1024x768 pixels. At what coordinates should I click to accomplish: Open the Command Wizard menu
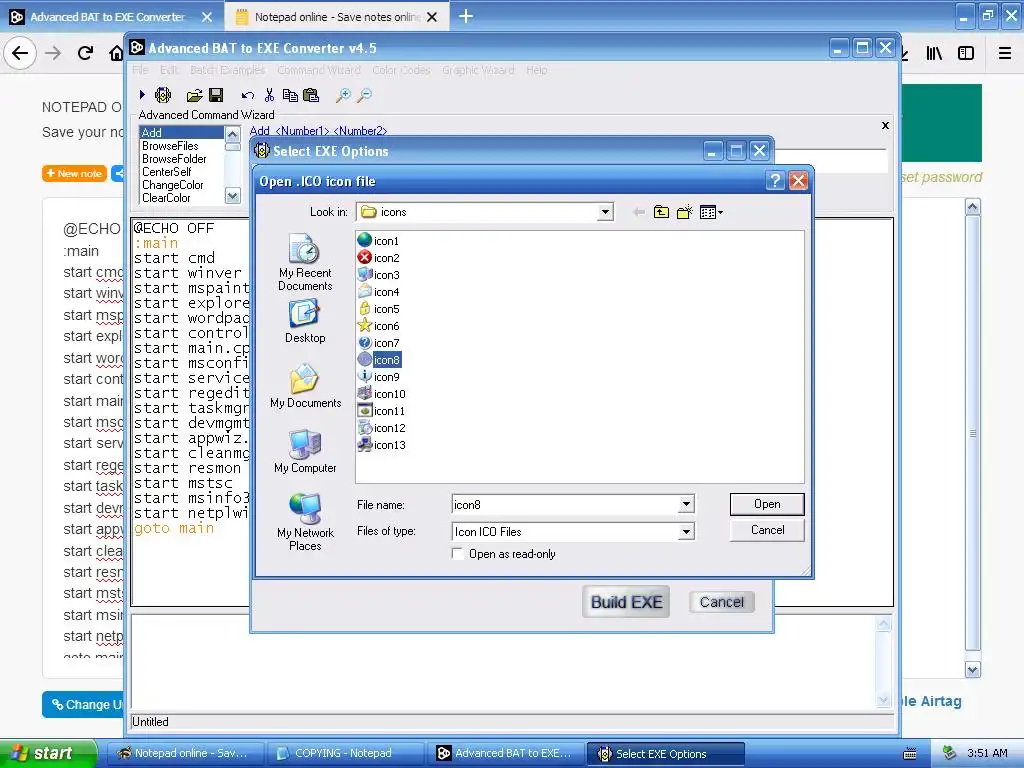pos(319,70)
